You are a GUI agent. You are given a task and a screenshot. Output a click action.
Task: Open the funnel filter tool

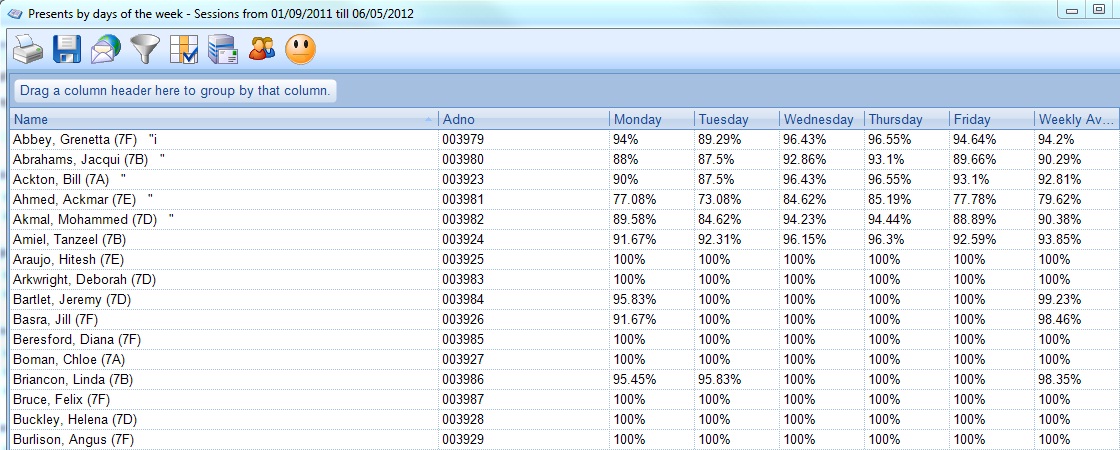[x=146, y=50]
